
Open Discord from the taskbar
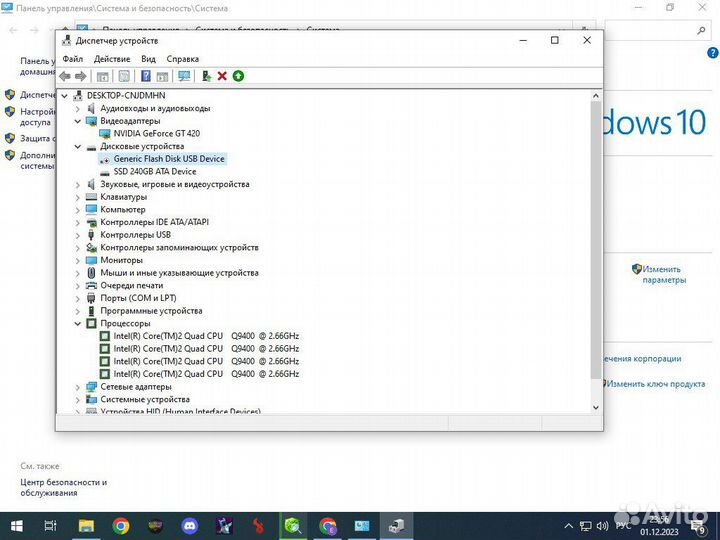(x=190, y=526)
